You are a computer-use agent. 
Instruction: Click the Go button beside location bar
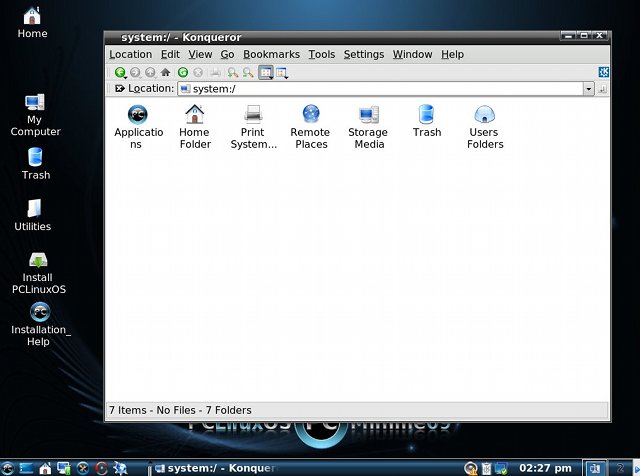click(602, 89)
